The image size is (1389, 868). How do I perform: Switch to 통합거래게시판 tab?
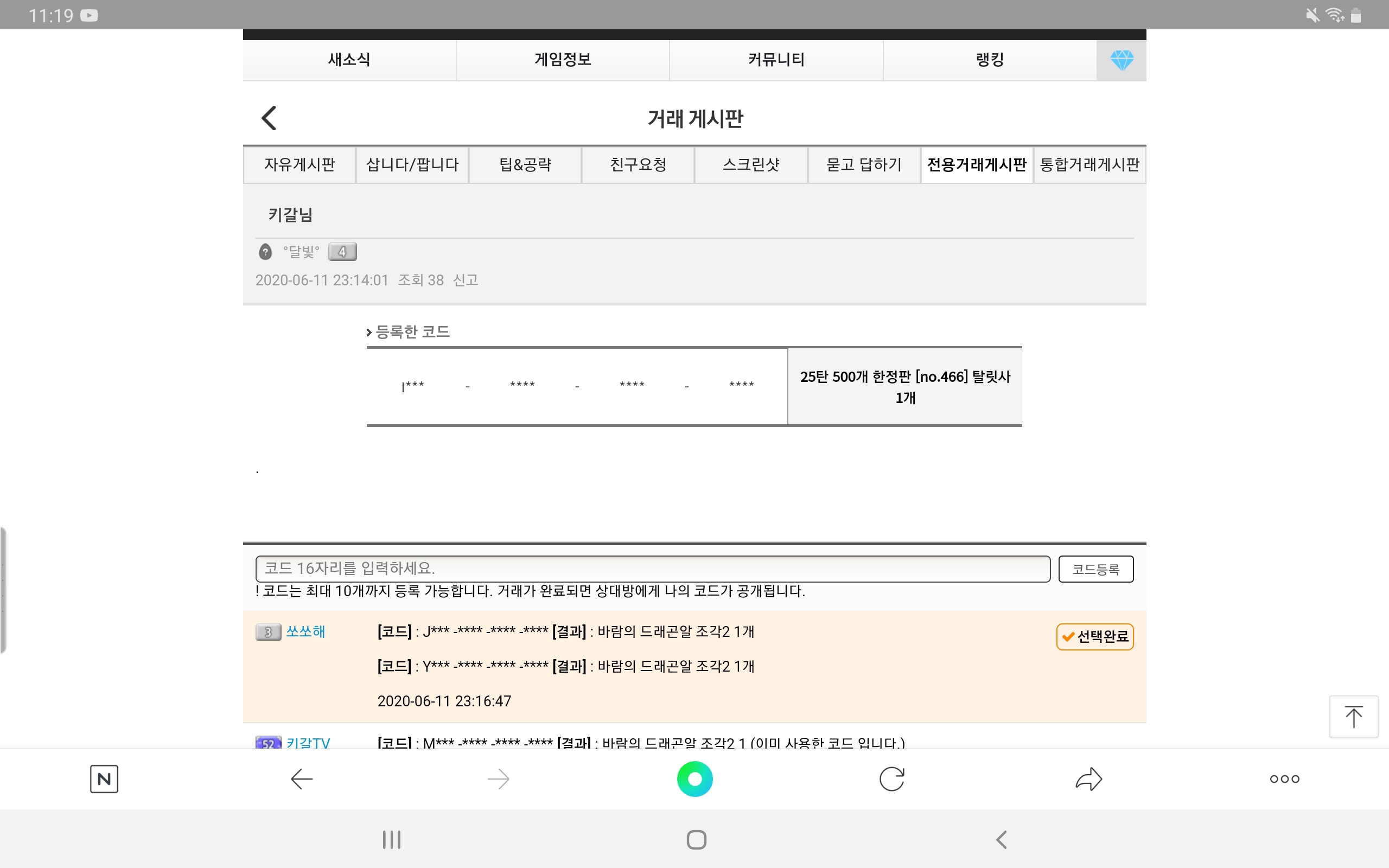click(1089, 165)
